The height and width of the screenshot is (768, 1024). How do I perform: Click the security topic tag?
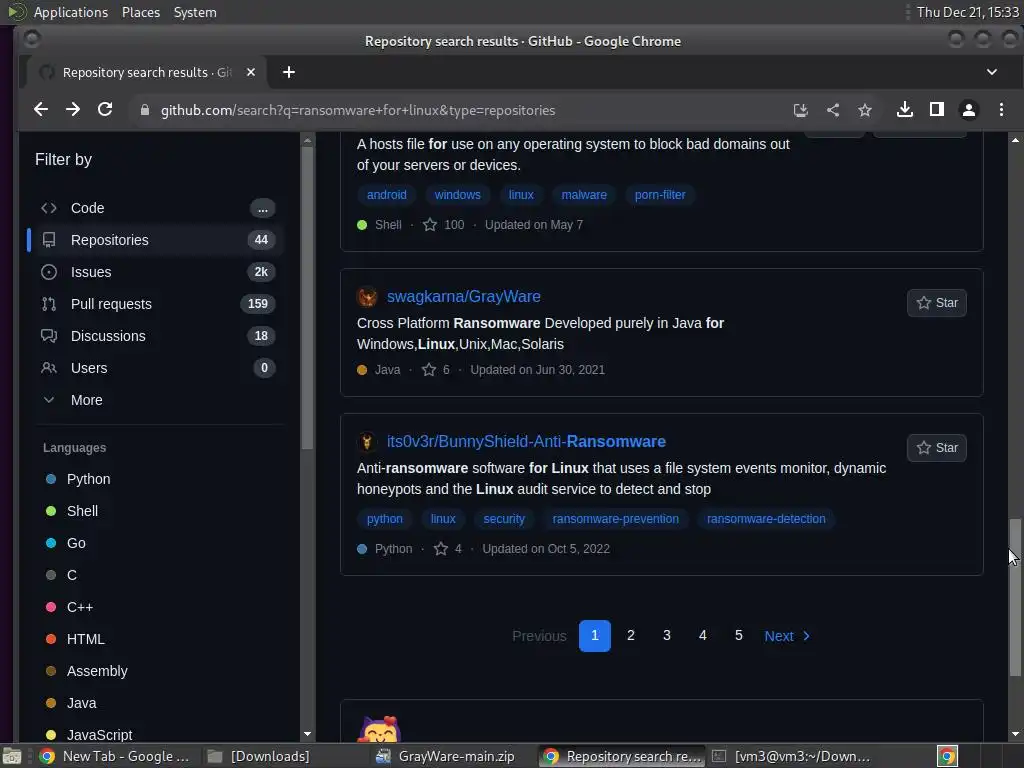click(x=504, y=519)
